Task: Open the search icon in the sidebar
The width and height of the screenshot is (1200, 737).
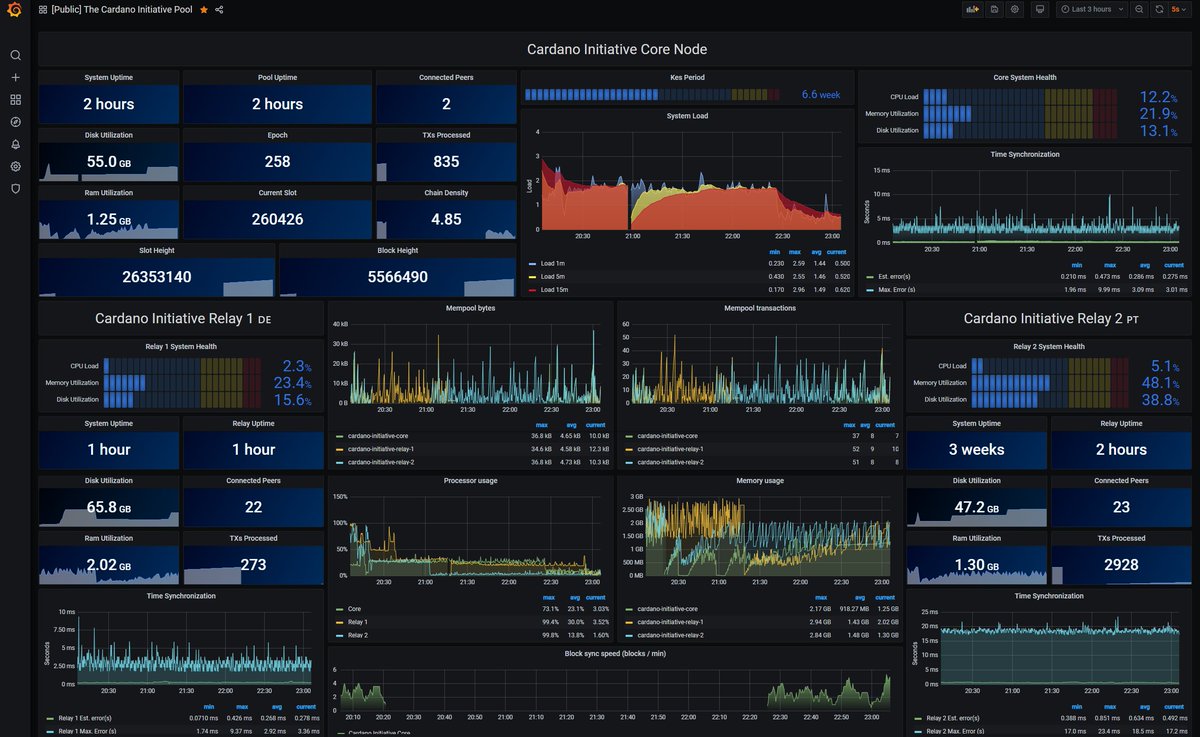Action: coord(15,55)
